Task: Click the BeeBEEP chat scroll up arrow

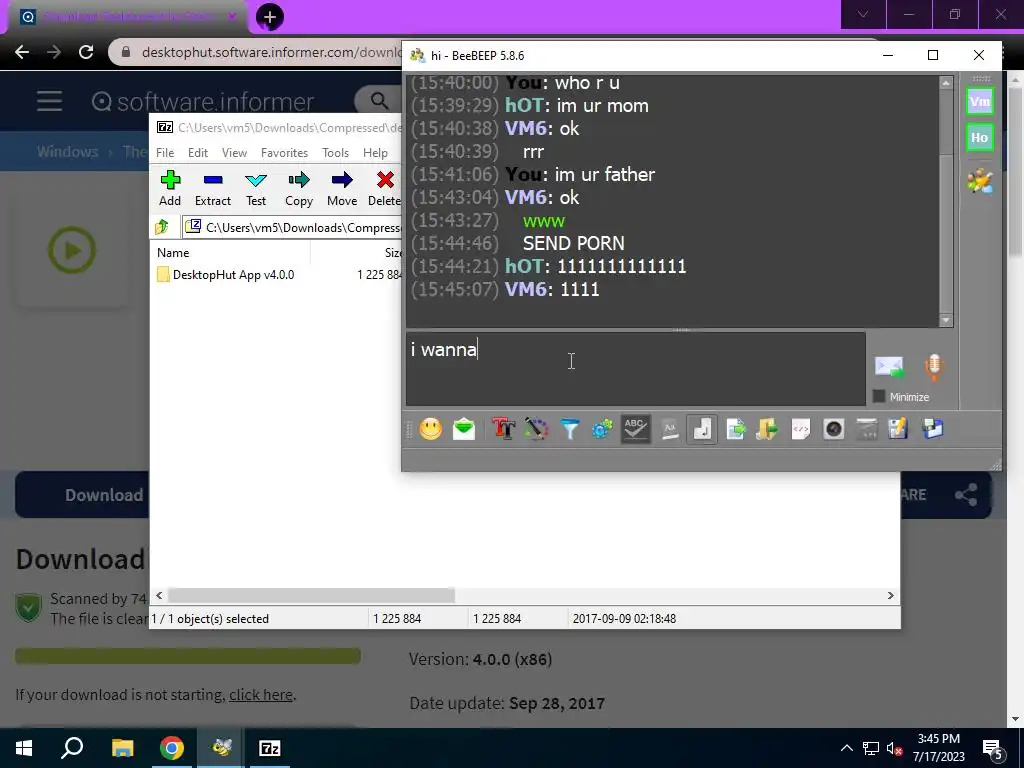Action: 946,82
